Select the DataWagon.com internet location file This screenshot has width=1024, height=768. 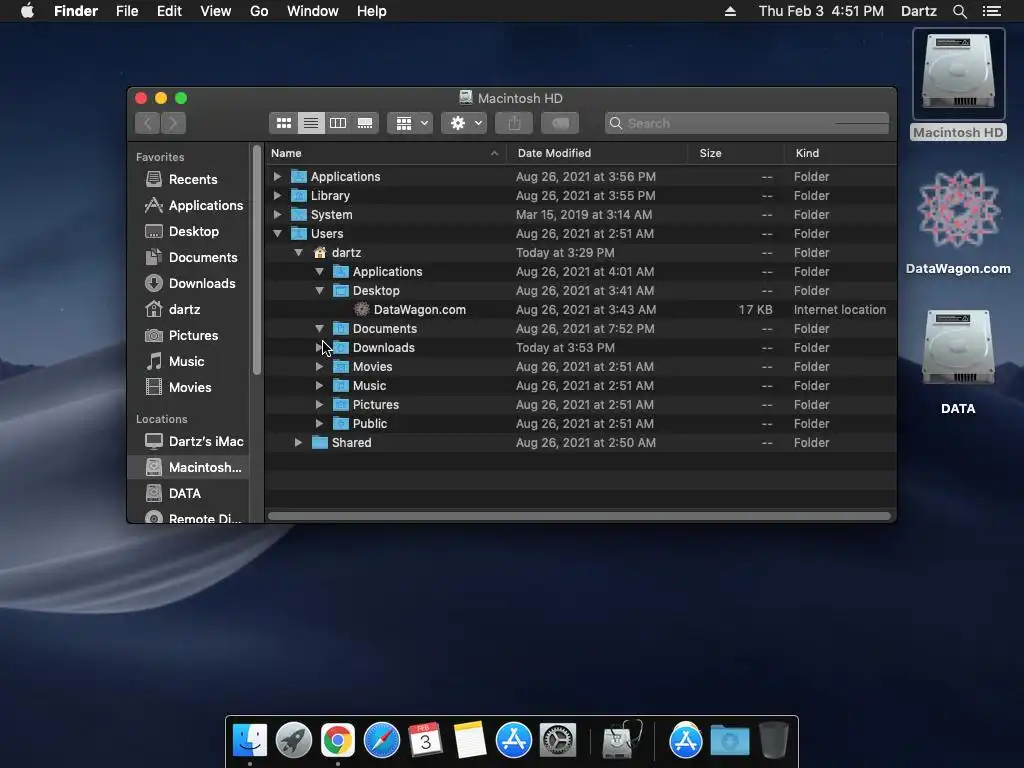580,310
